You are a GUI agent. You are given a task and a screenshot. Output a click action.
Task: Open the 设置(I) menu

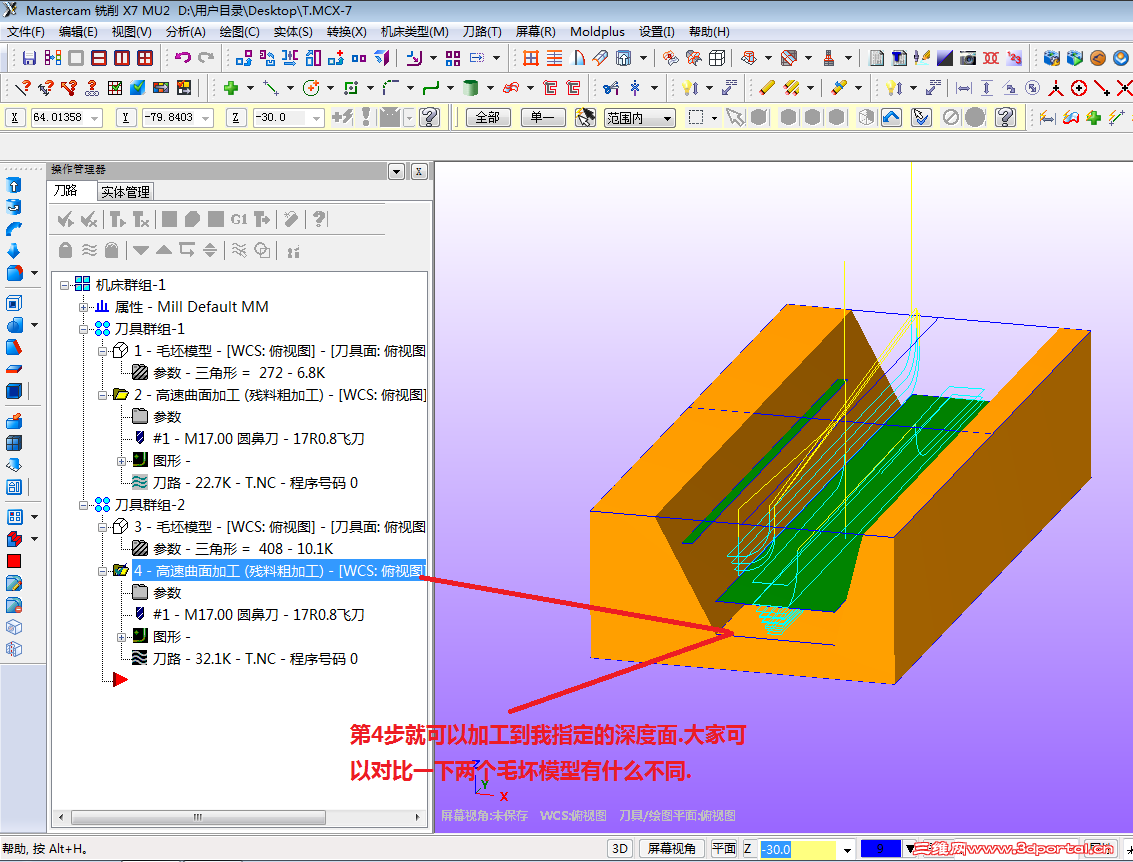tap(656, 32)
